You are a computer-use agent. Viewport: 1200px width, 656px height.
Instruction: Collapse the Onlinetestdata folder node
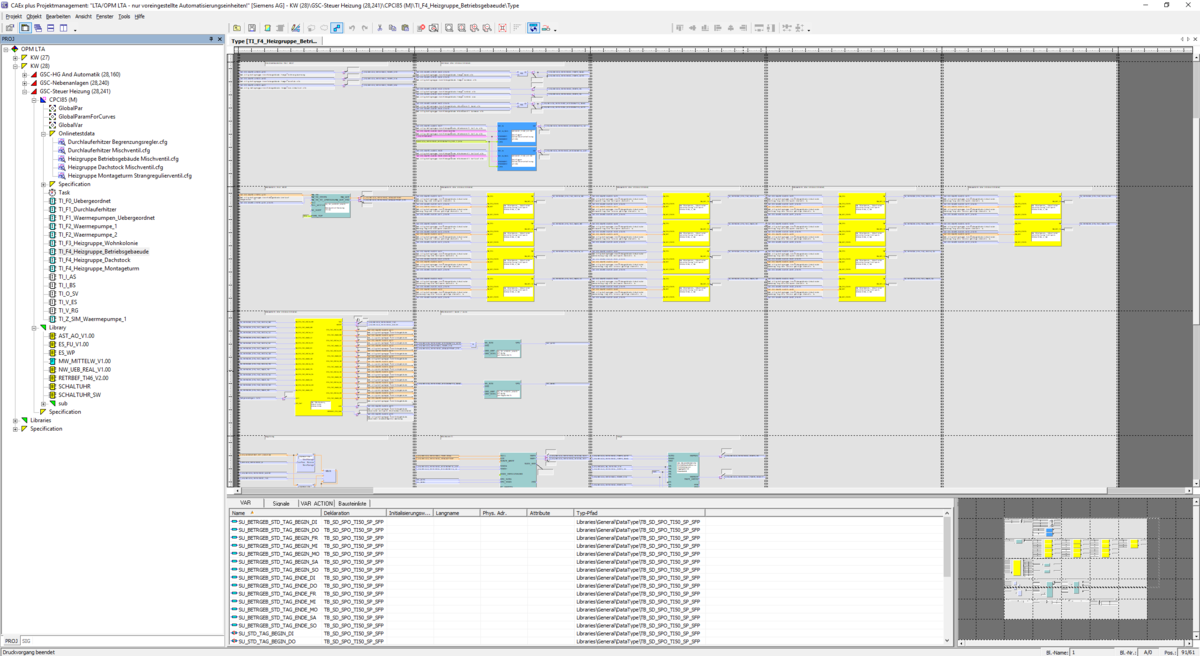(43, 133)
